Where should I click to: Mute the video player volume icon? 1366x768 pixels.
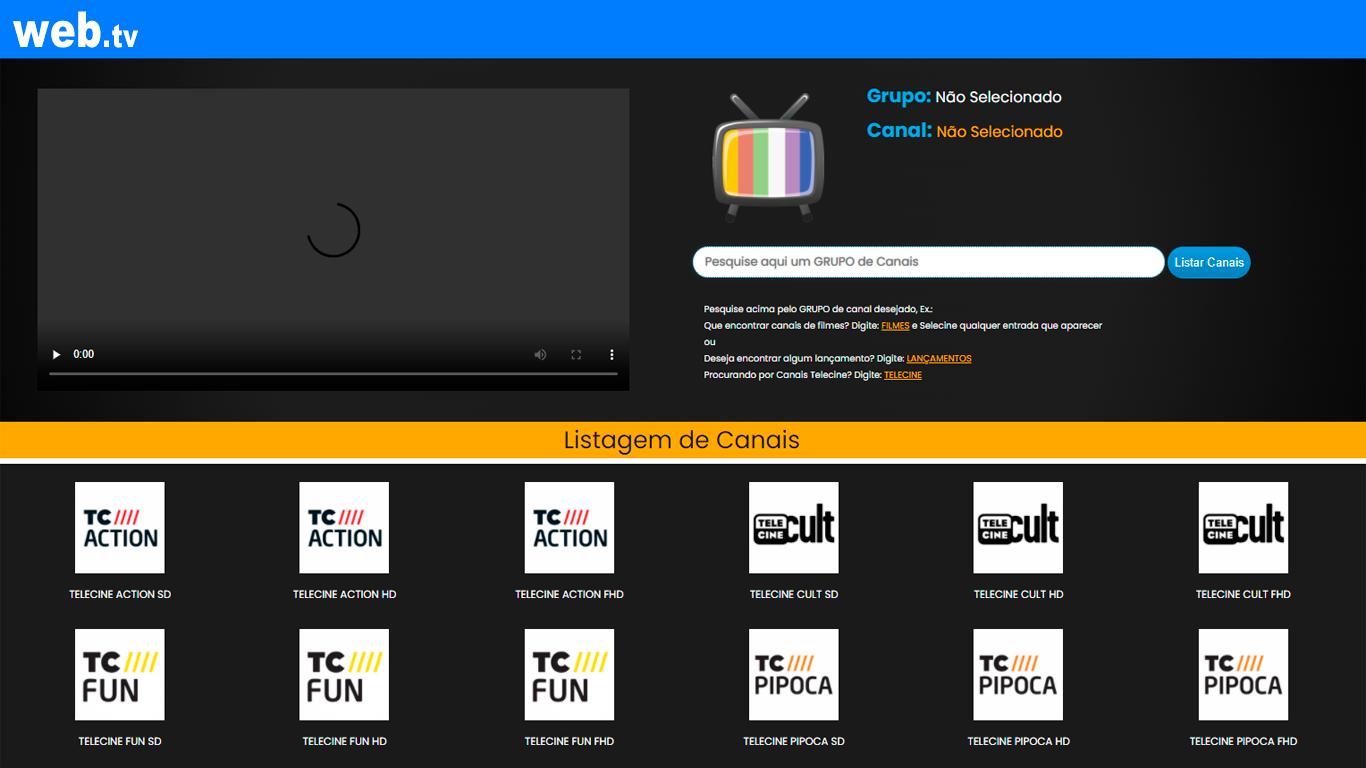tap(540, 354)
